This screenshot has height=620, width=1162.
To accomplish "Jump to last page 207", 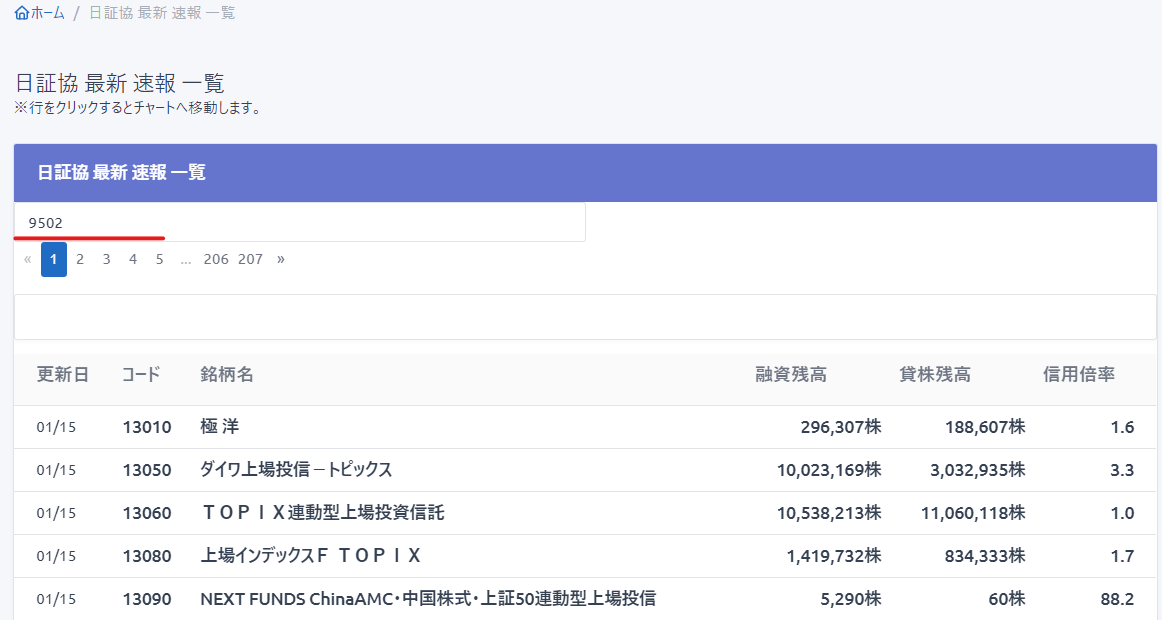I will click(250, 259).
